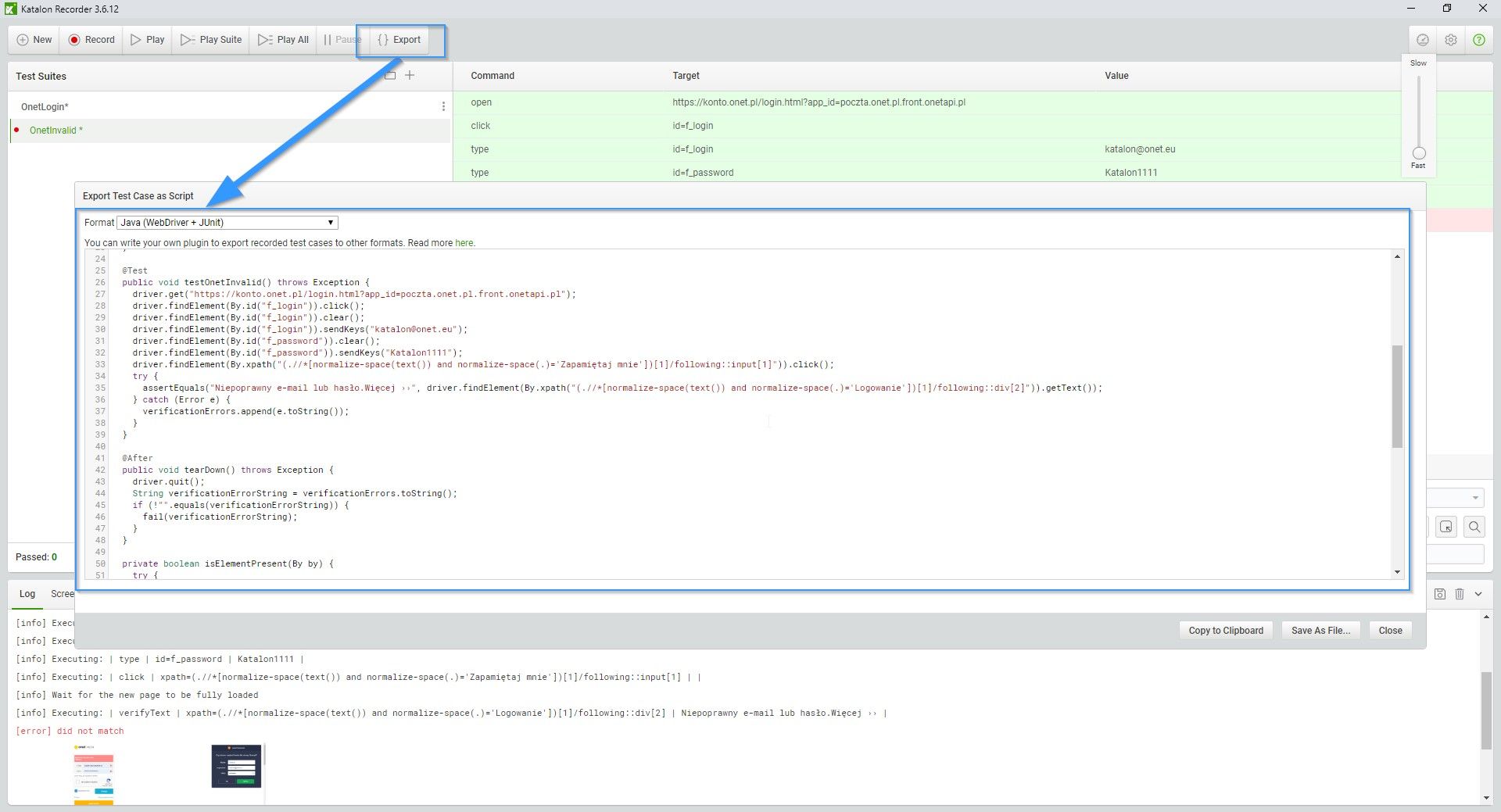Save the log with the floppy disk icon
The height and width of the screenshot is (812, 1501).
(1440, 594)
